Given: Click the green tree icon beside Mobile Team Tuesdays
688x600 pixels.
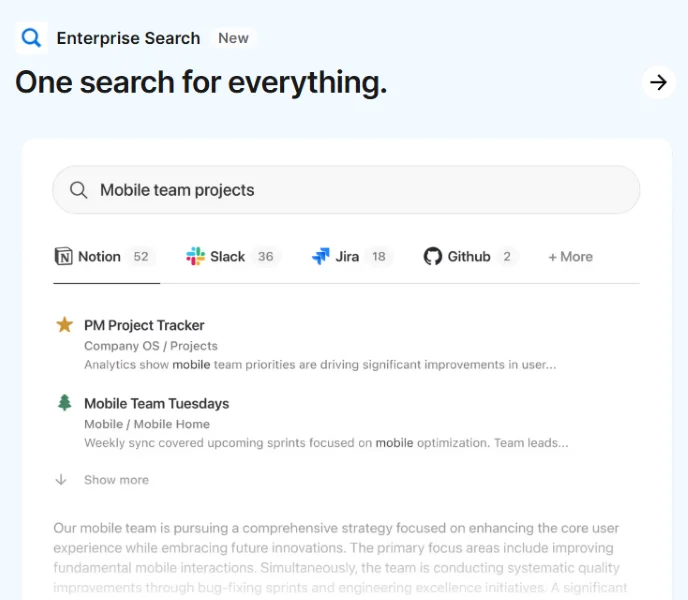Looking at the screenshot, I should point(64,402).
